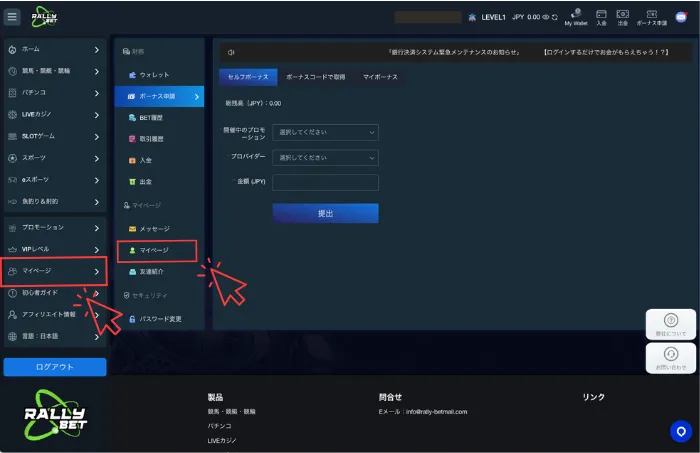Expand the マイページ sidebar item

pos(54,271)
